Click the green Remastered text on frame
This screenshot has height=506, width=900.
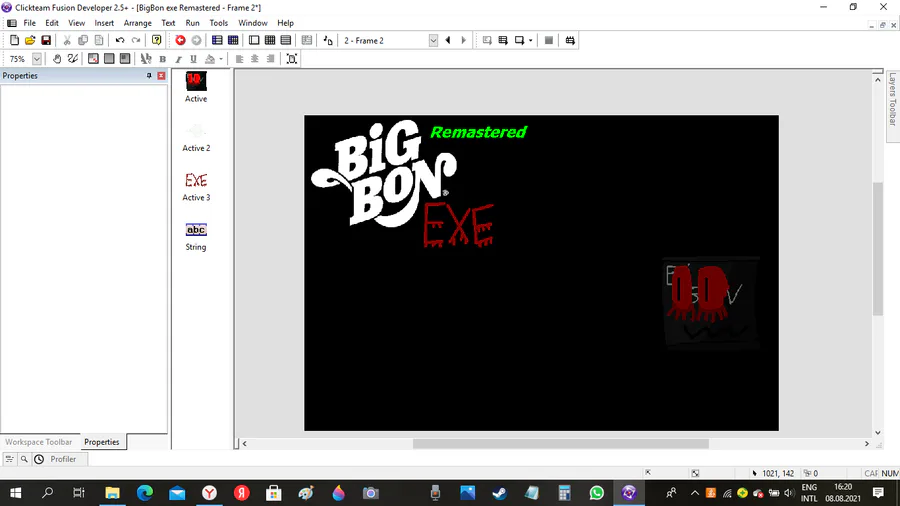pyautogui.click(x=478, y=133)
